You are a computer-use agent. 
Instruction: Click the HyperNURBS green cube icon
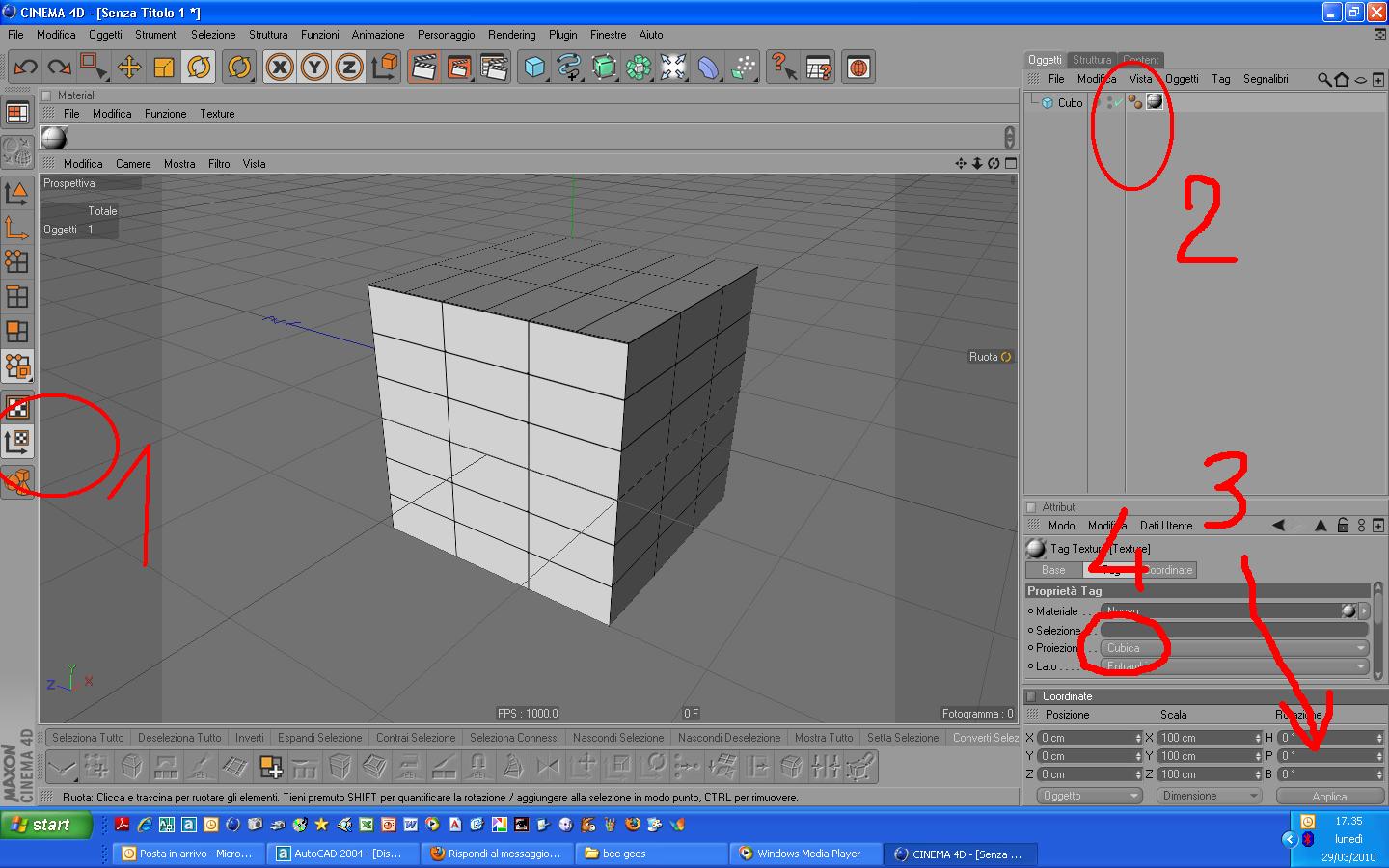pos(604,68)
